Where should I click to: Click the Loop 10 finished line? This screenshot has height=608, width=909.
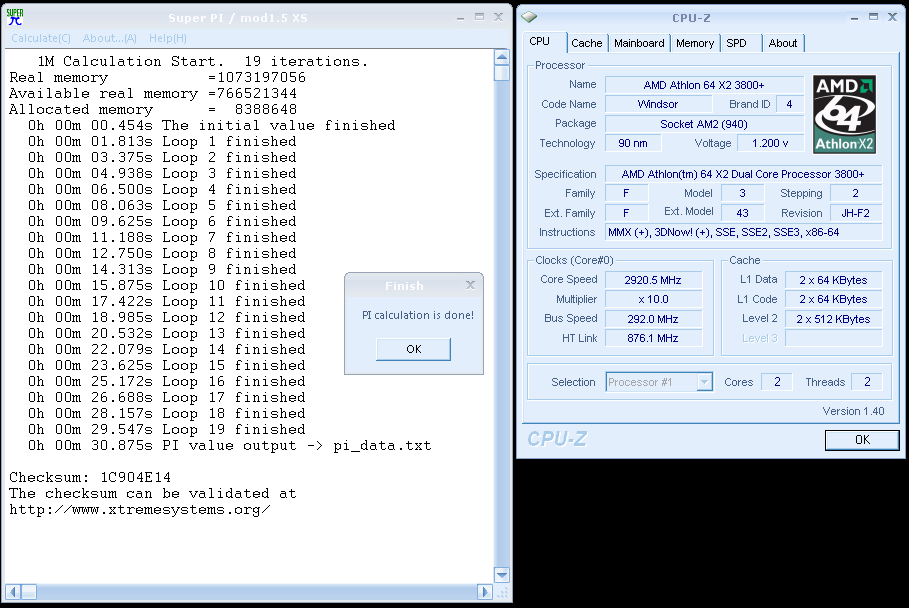tap(167, 286)
